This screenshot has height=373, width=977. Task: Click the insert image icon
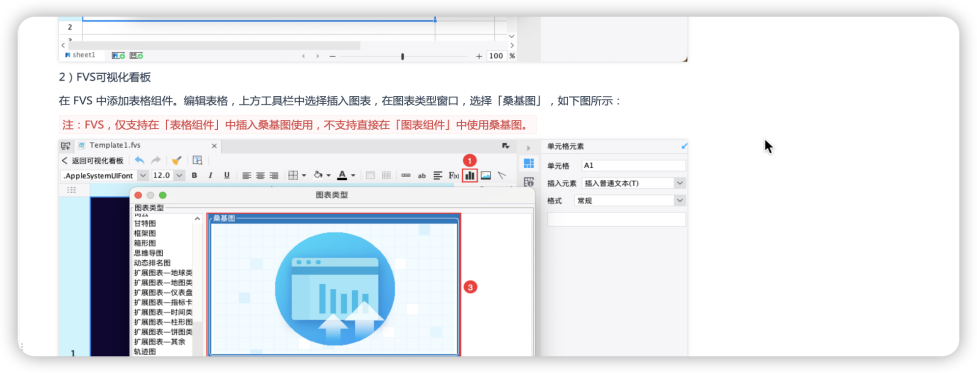(486, 176)
